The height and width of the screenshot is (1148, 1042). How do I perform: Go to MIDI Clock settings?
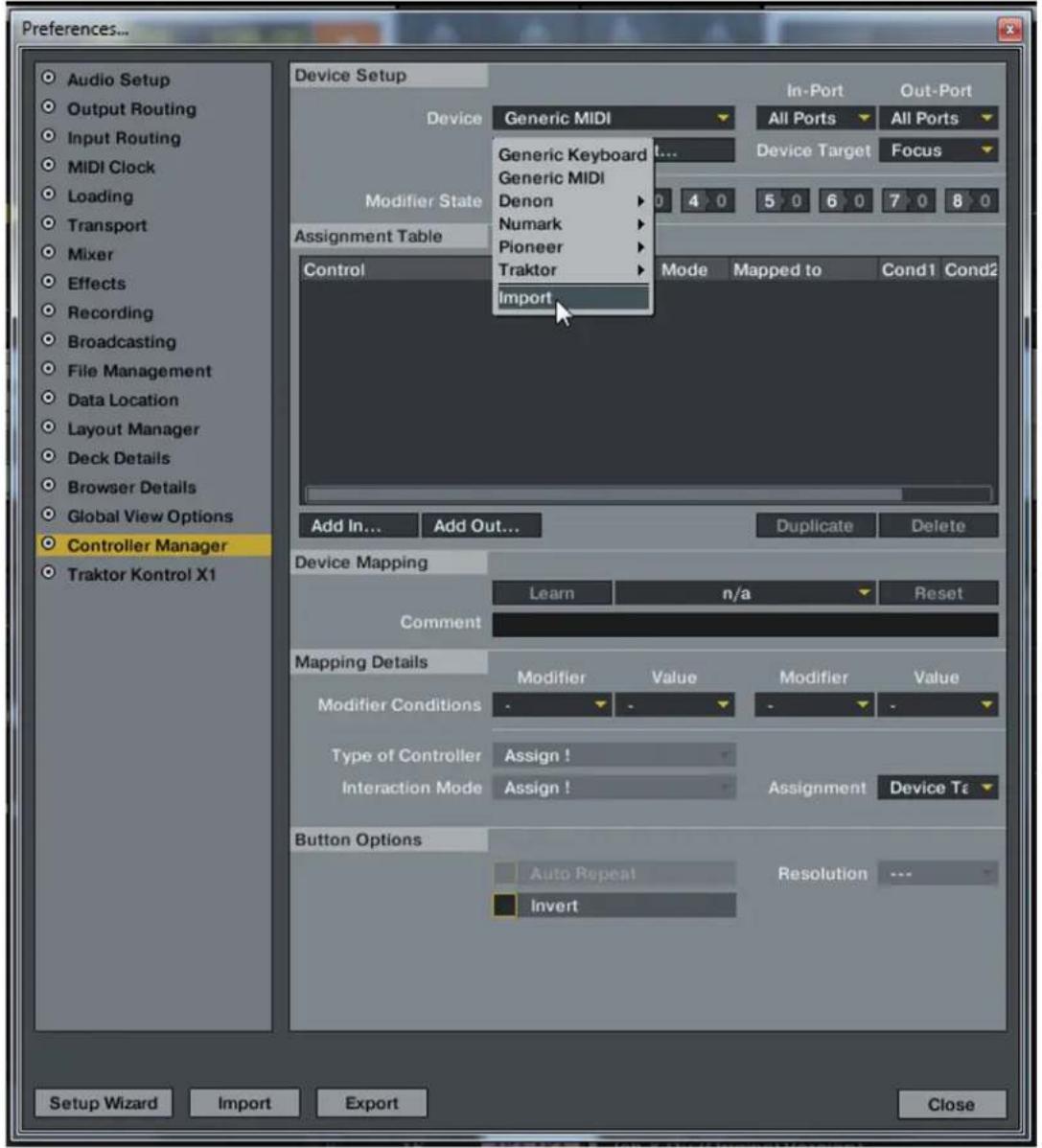(111, 167)
